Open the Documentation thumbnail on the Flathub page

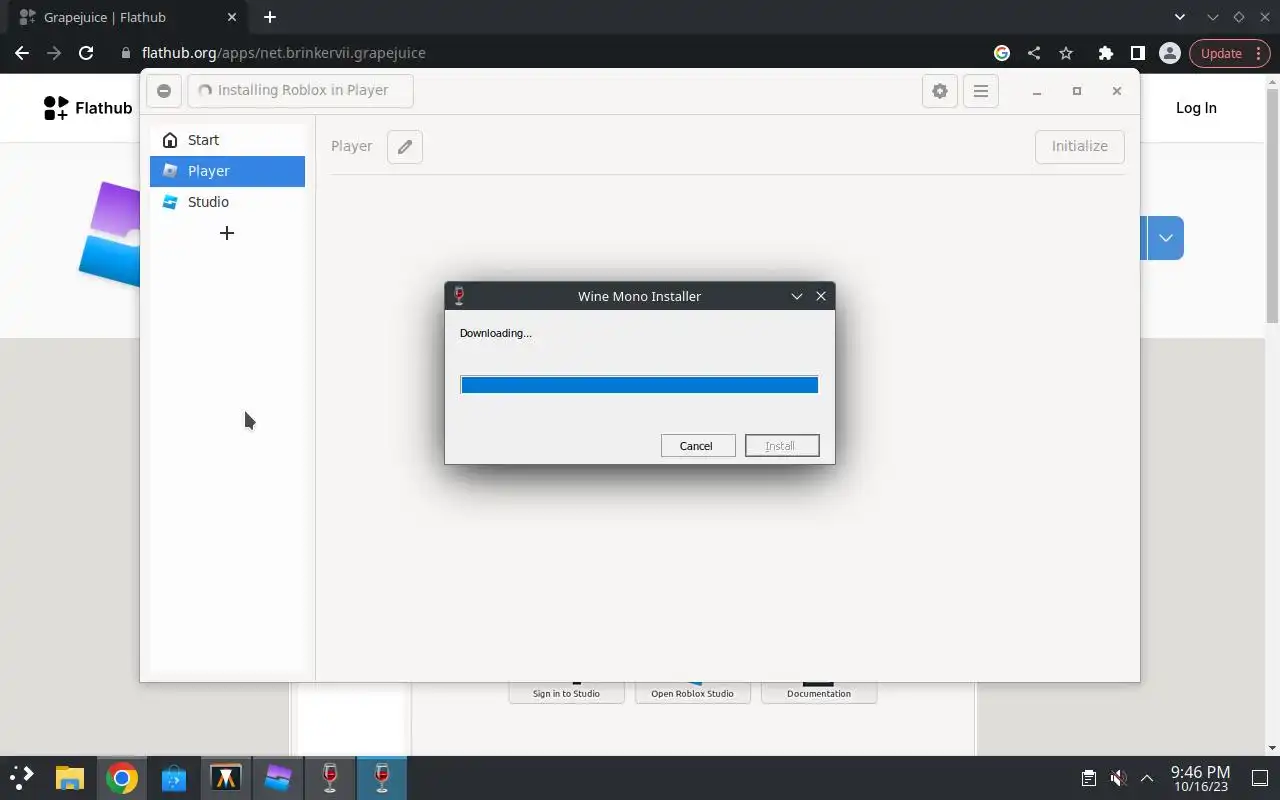tap(819, 693)
